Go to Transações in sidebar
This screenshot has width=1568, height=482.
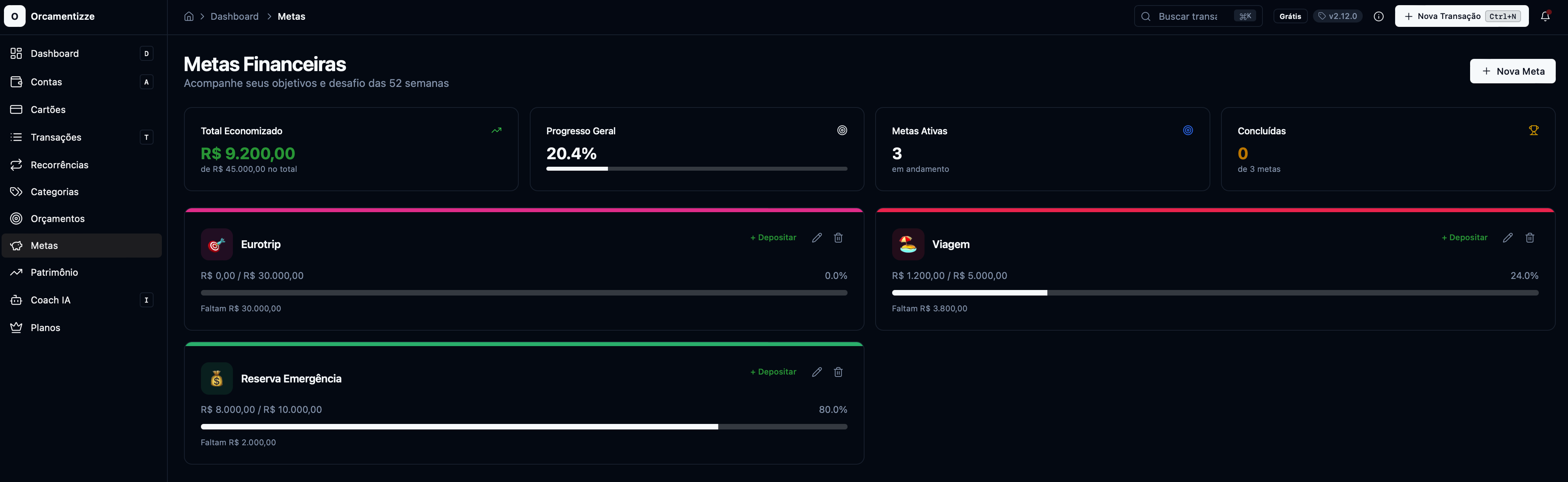pos(56,137)
